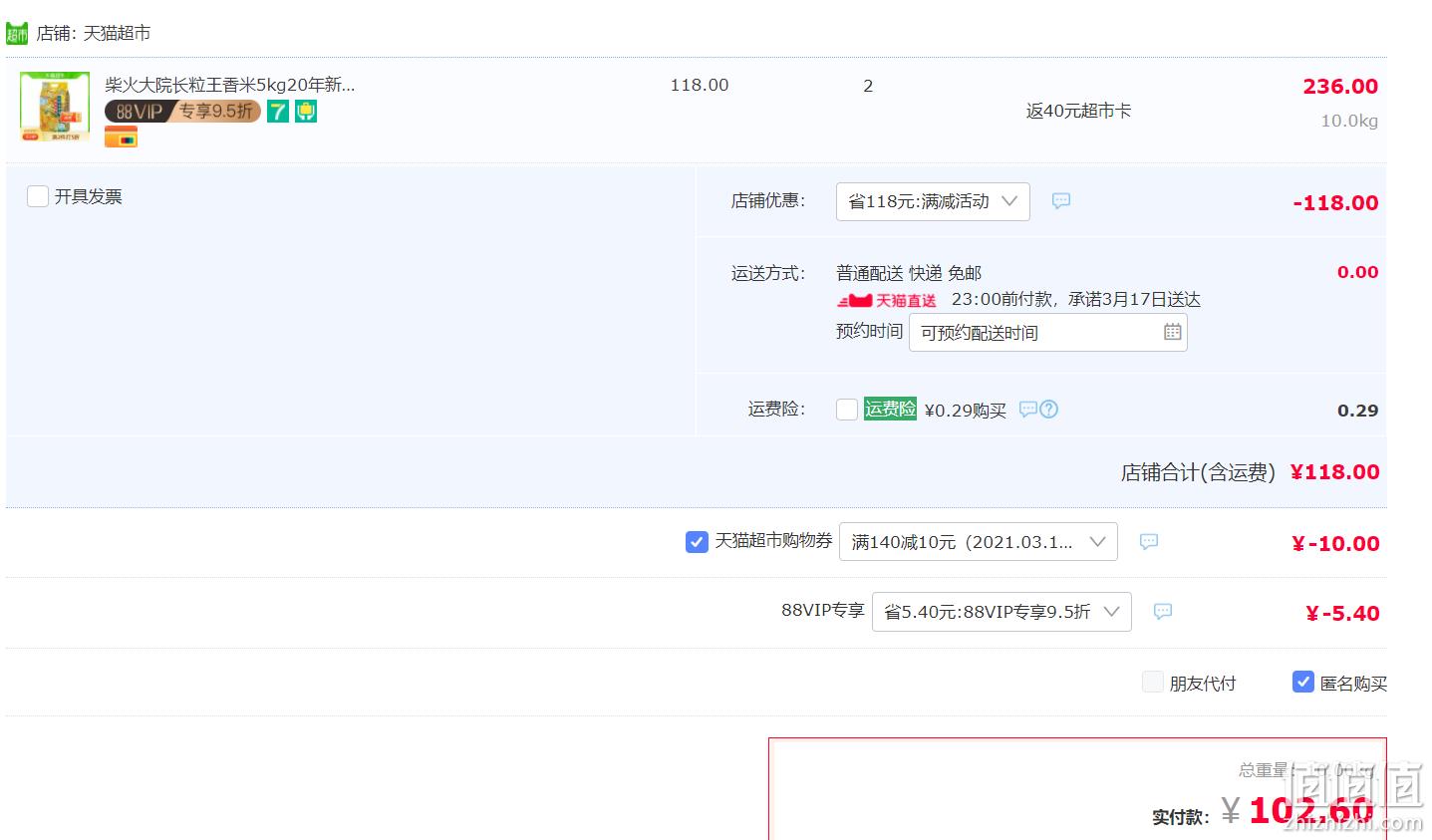Click the 返40元超市卡 promotion text
Image resolution: width=1432 pixels, height=840 pixels.
[1078, 111]
